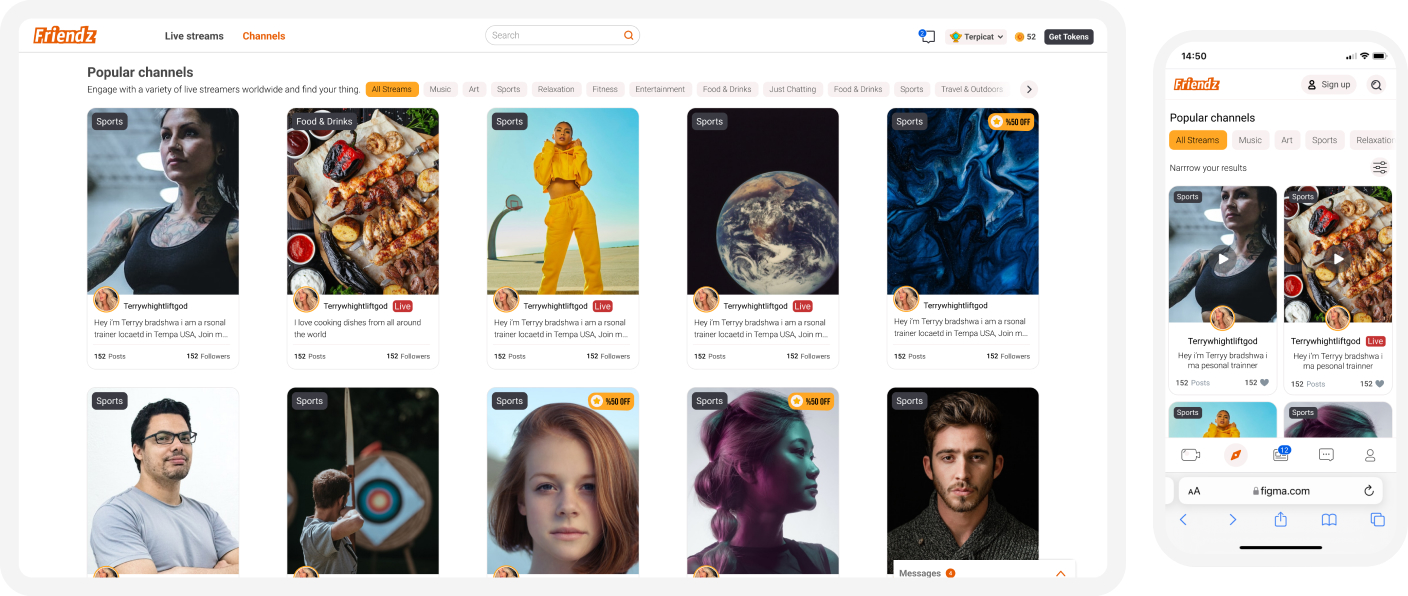Click the %50 OFF badge on the red-haired woman card
1408x596 pixels.
[611, 401]
